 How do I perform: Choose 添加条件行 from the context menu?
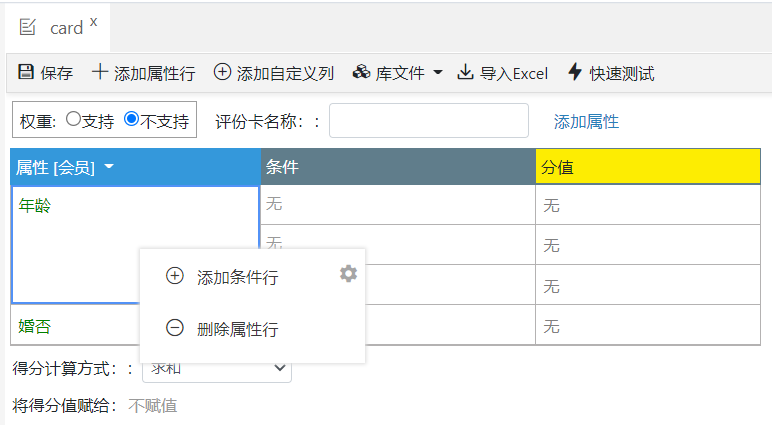pos(237,277)
